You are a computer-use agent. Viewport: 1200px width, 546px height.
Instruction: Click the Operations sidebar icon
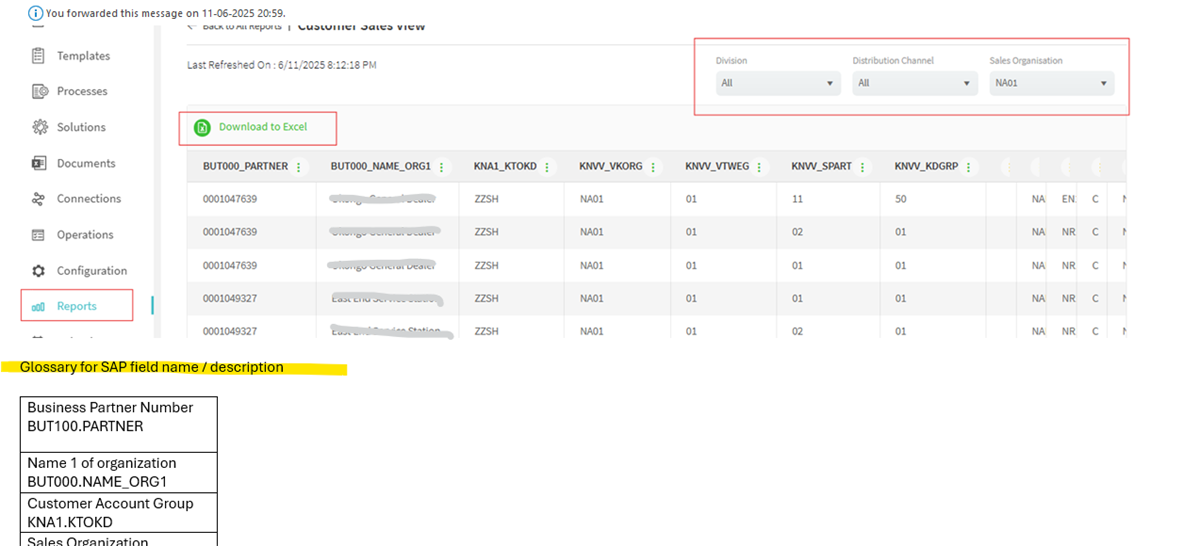click(39, 235)
